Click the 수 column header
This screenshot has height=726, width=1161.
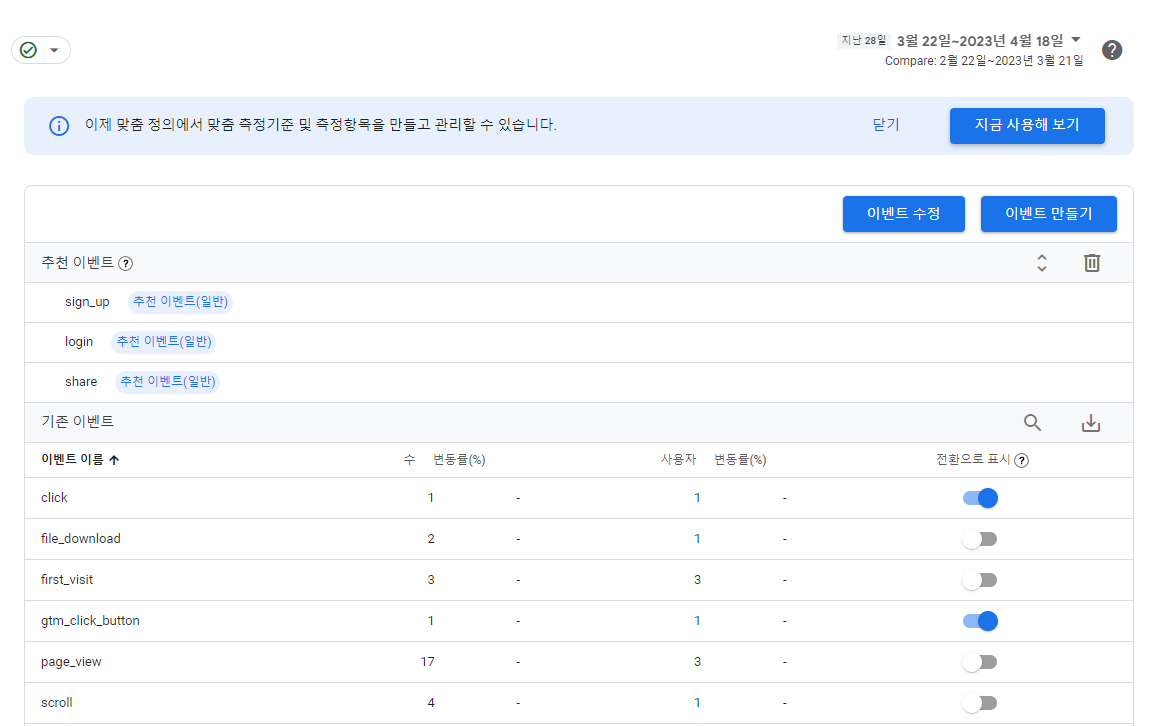pos(409,460)
